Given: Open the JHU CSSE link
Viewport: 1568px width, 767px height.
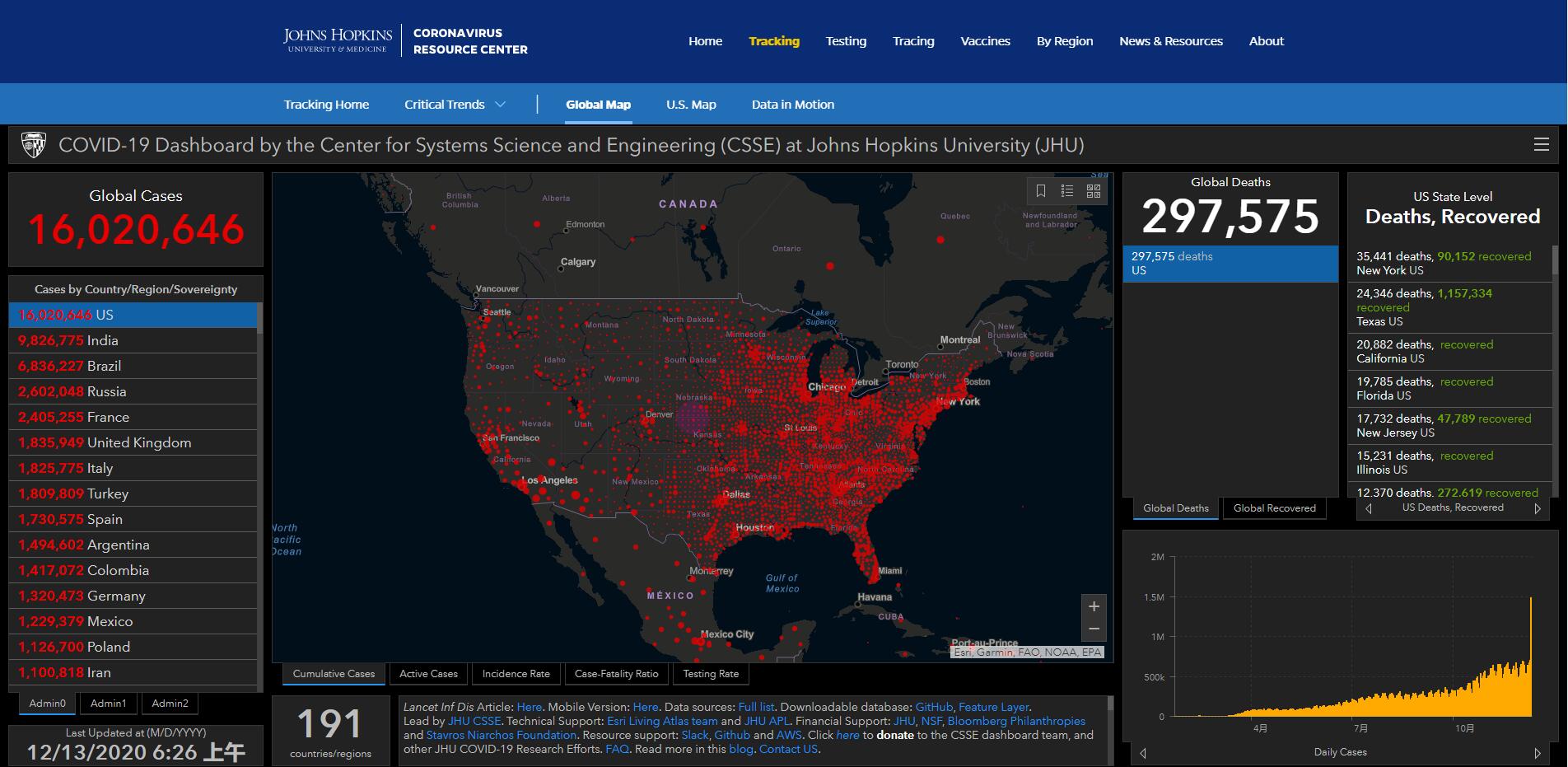Looking at the screenshot, I should (474, 721).
